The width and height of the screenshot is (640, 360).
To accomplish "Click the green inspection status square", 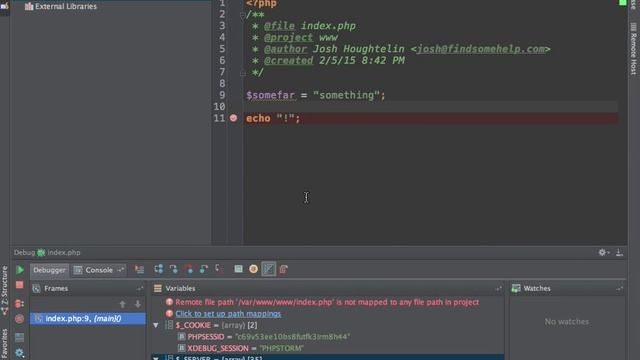I will click(x=623, y=2).
